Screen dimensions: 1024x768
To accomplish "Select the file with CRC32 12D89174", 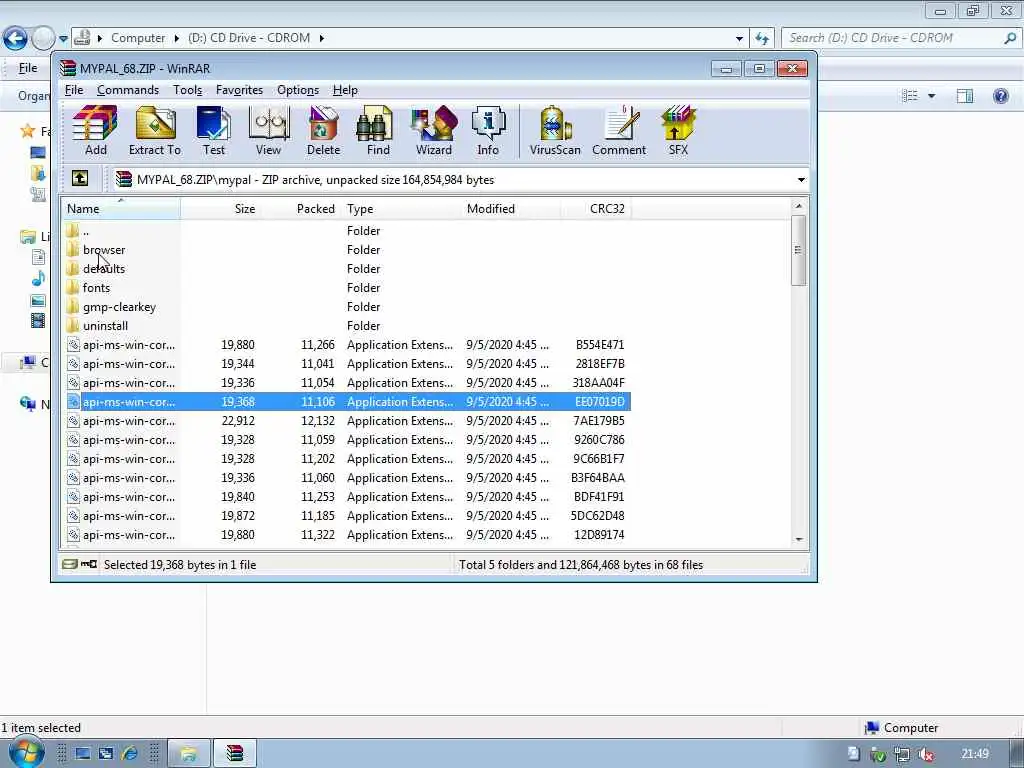I will coord(348,535).
